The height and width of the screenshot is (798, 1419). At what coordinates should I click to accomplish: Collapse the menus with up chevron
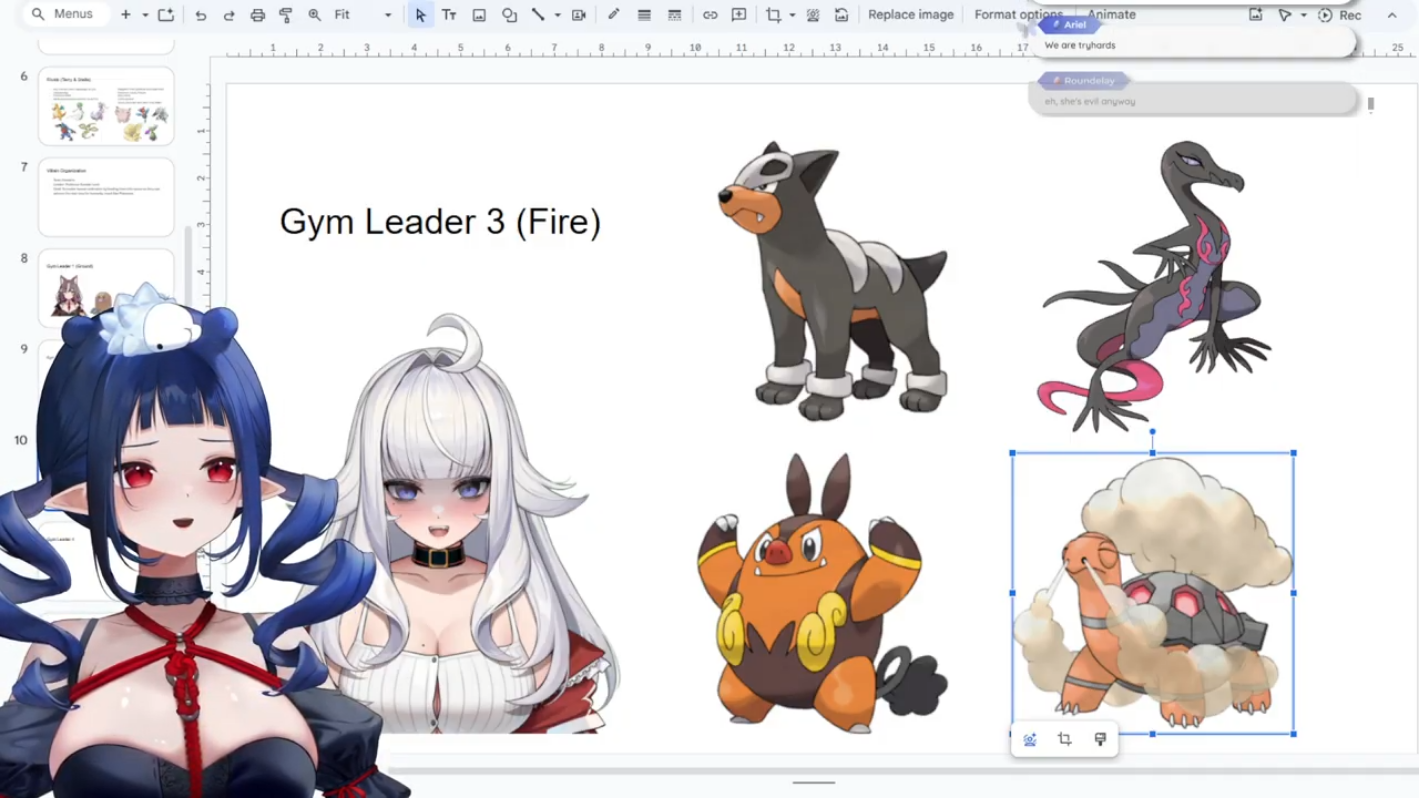pos(1392,15)
